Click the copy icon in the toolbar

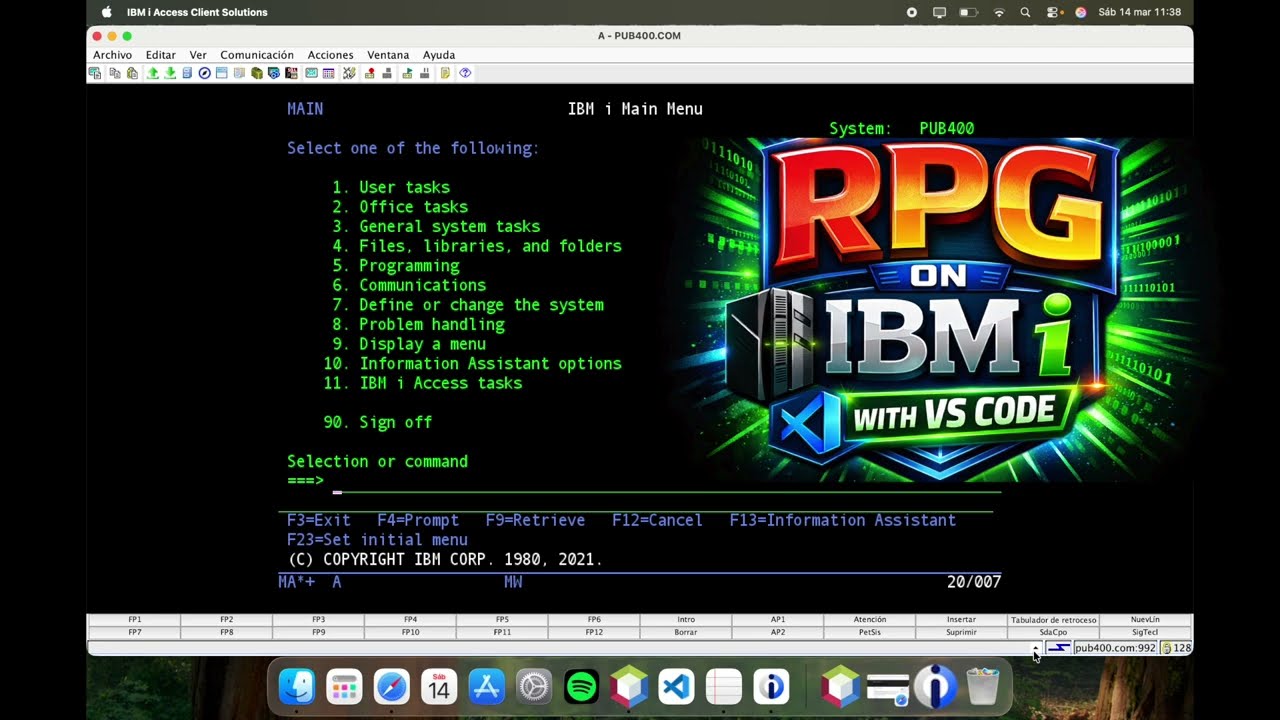click(x=114, y=73)
